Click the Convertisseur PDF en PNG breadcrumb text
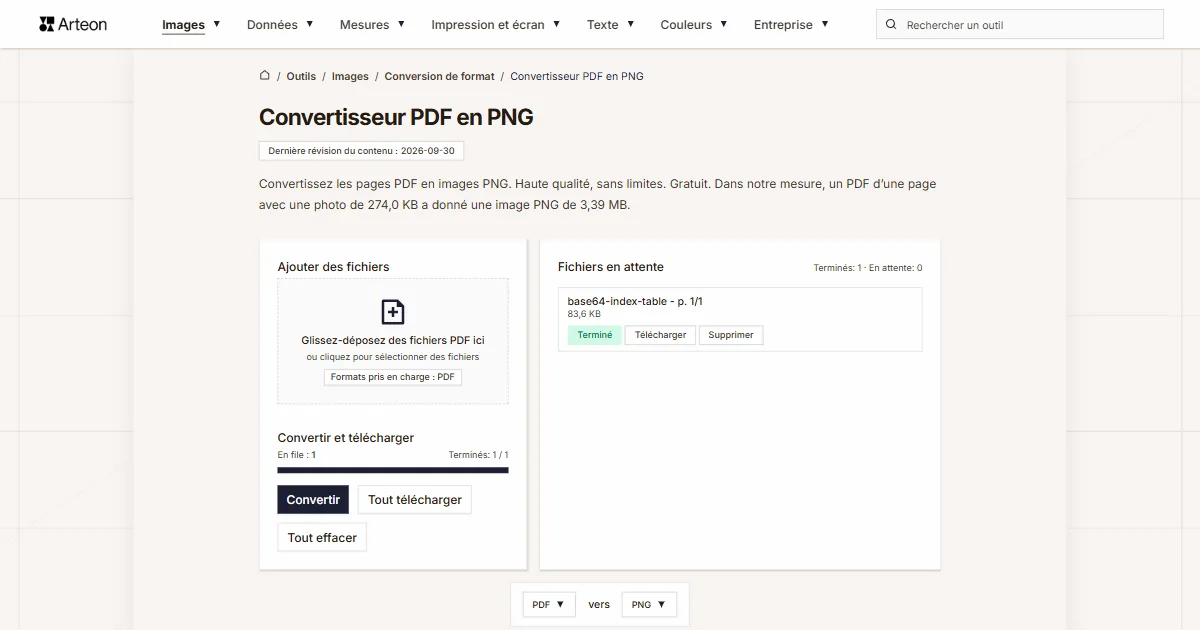1200x630 pixels. coord(577,76)
